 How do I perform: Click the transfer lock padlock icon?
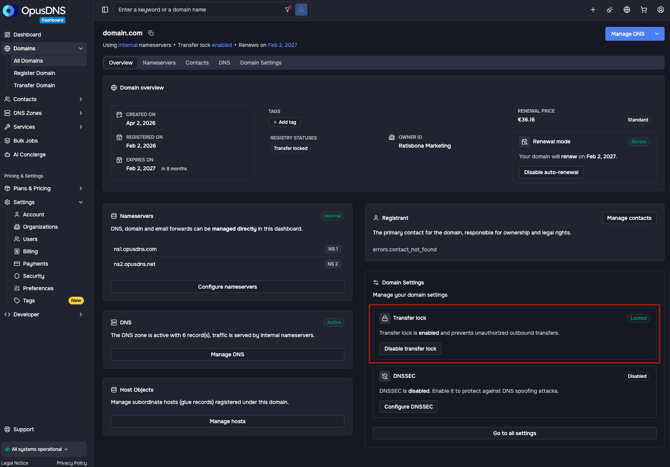point(385,318)
